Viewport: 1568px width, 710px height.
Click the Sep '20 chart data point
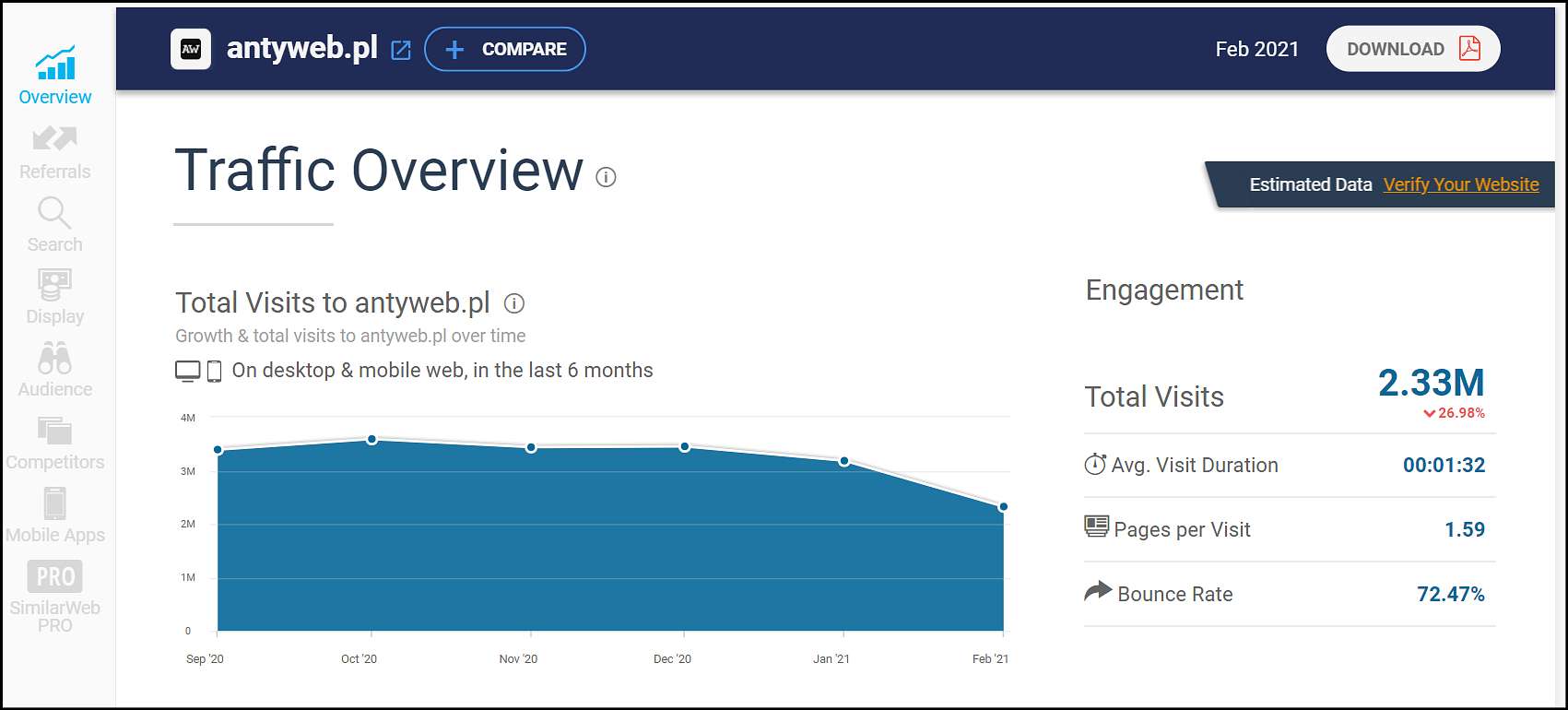tap(218, 450)
